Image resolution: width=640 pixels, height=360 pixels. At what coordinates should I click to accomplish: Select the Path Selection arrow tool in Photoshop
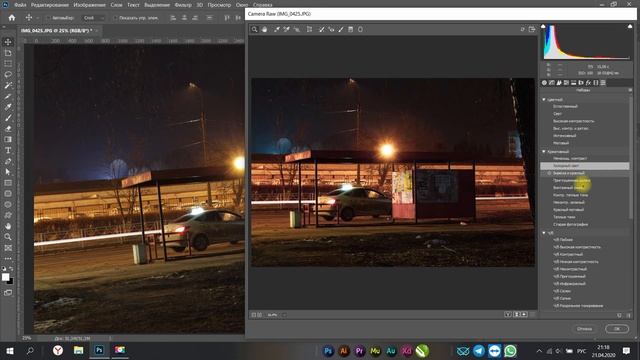(8, 172)
